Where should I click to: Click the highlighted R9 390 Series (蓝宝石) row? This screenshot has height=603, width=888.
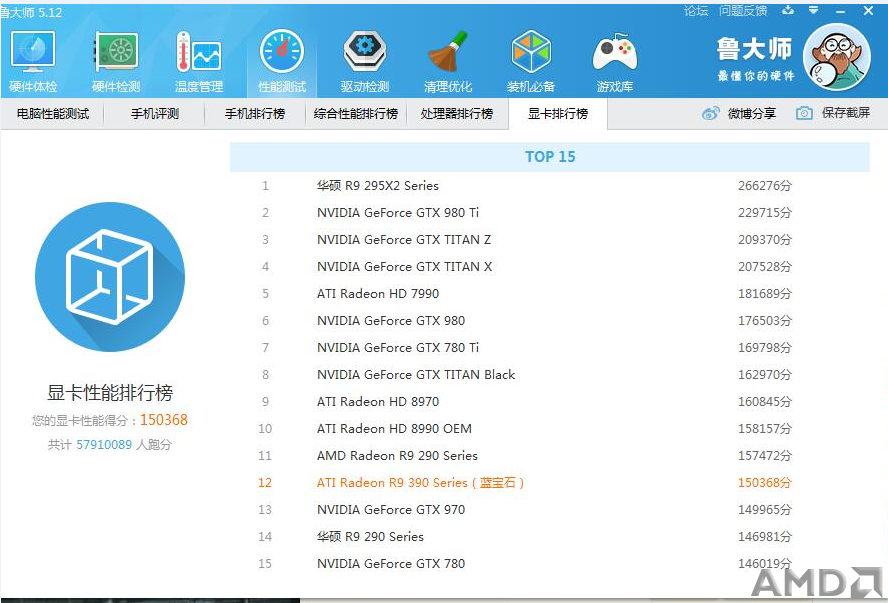550,483
